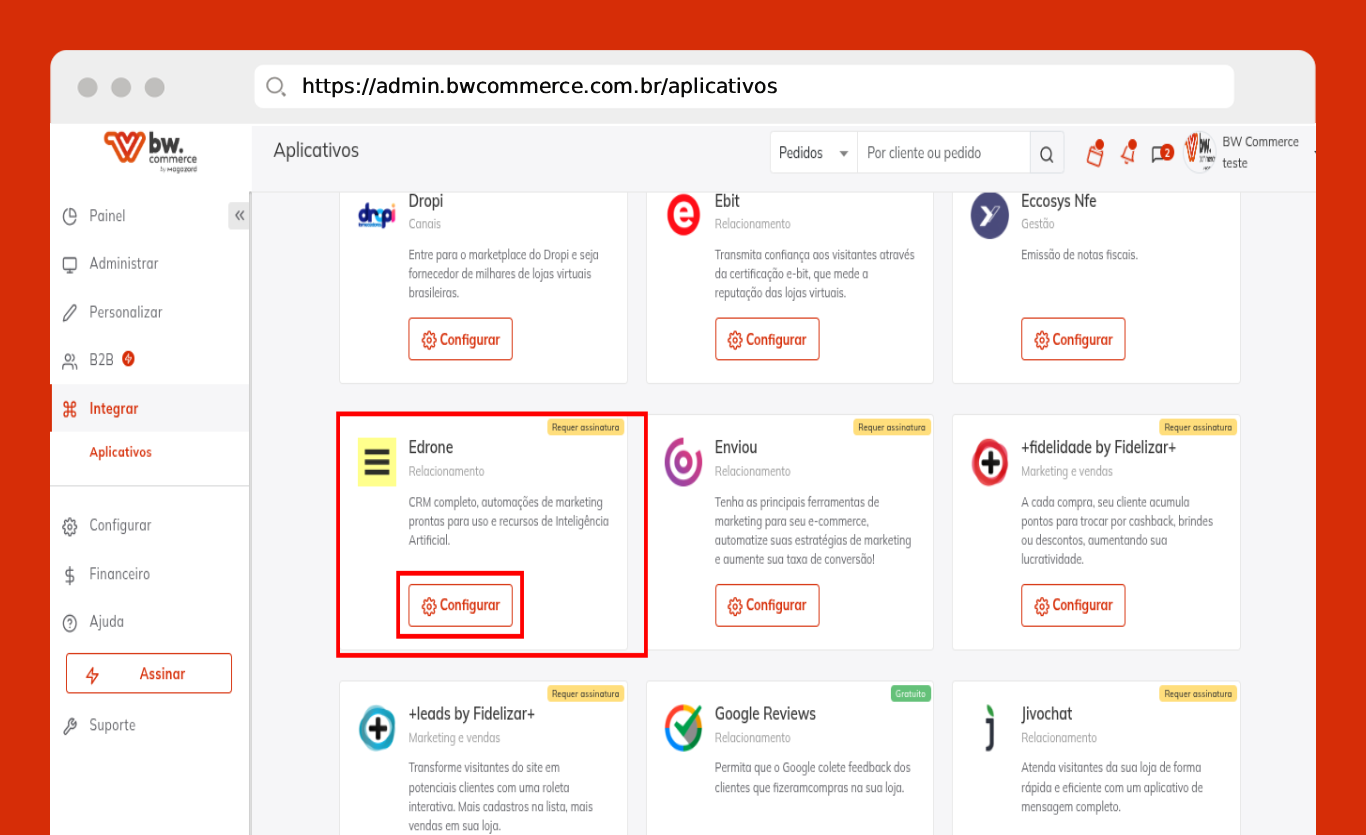Open the notifications bell icon

click(1128, 153)
